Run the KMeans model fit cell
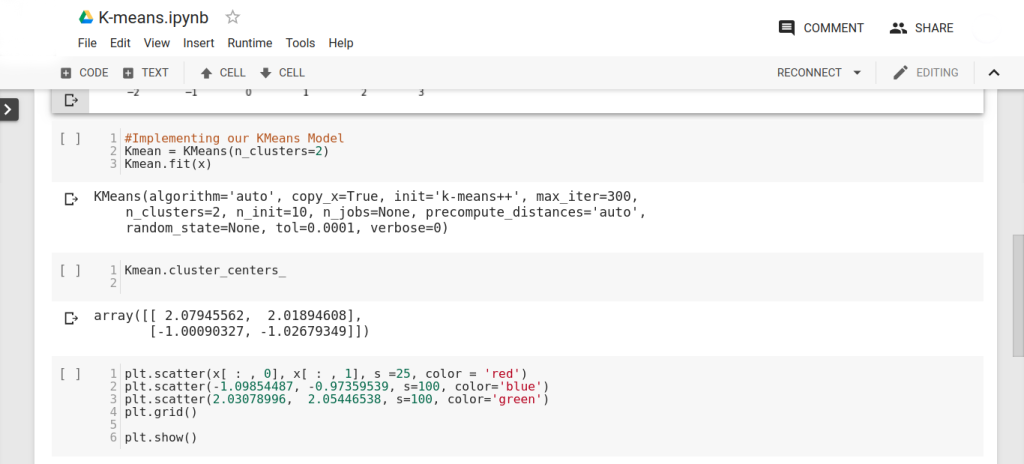This screenshot has width=1024, height=464. click(x=70, y=139)
